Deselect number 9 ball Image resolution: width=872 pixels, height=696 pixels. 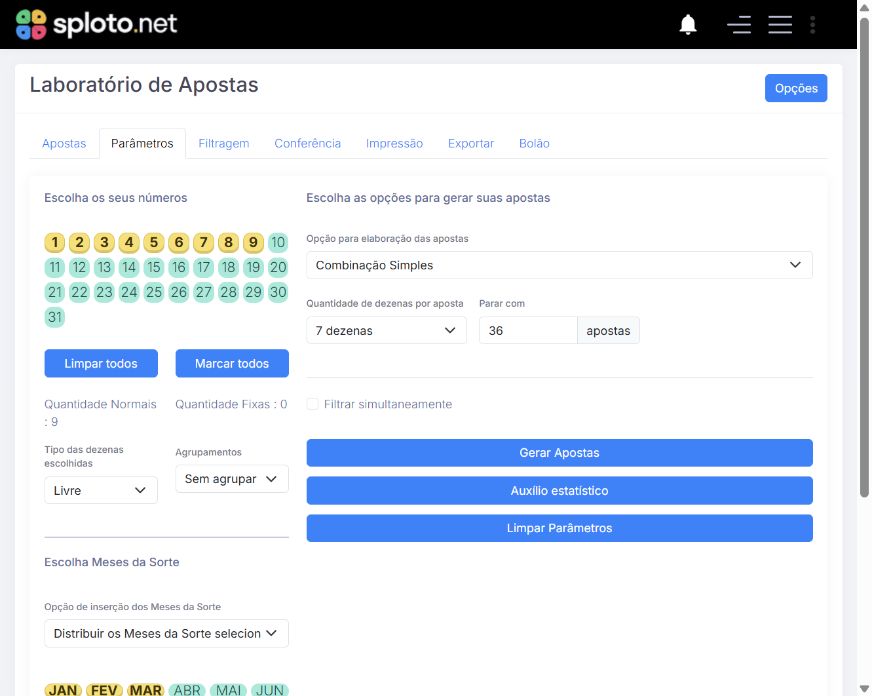253,242
